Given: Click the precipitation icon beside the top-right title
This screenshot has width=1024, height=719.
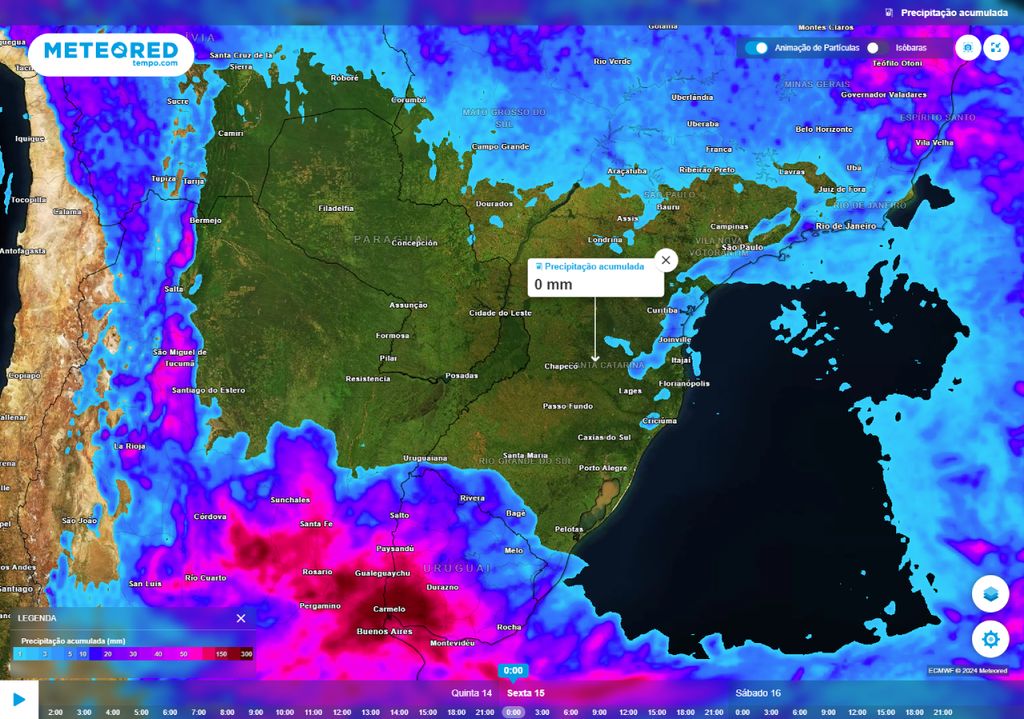Looking at the screenshot, I should 889,13.
